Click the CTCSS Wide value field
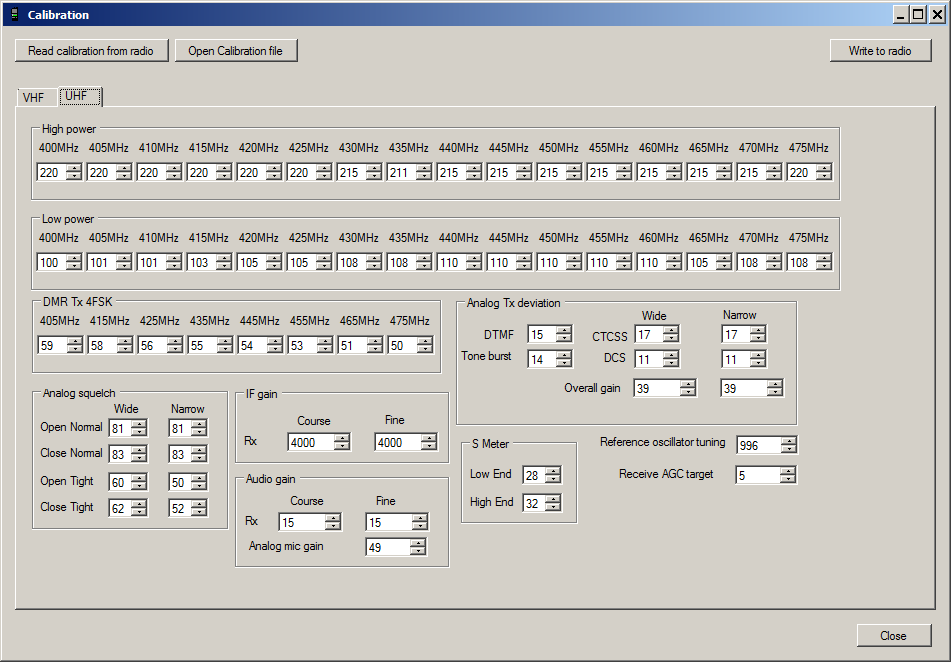 pyautogui.click(x=647, y=335)
